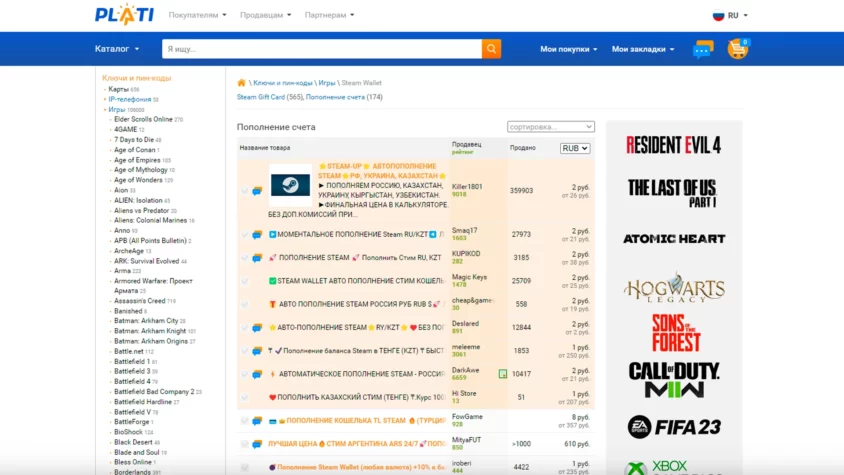Click Ключи и пин-коды breadcrumb link

coord(283,83)
